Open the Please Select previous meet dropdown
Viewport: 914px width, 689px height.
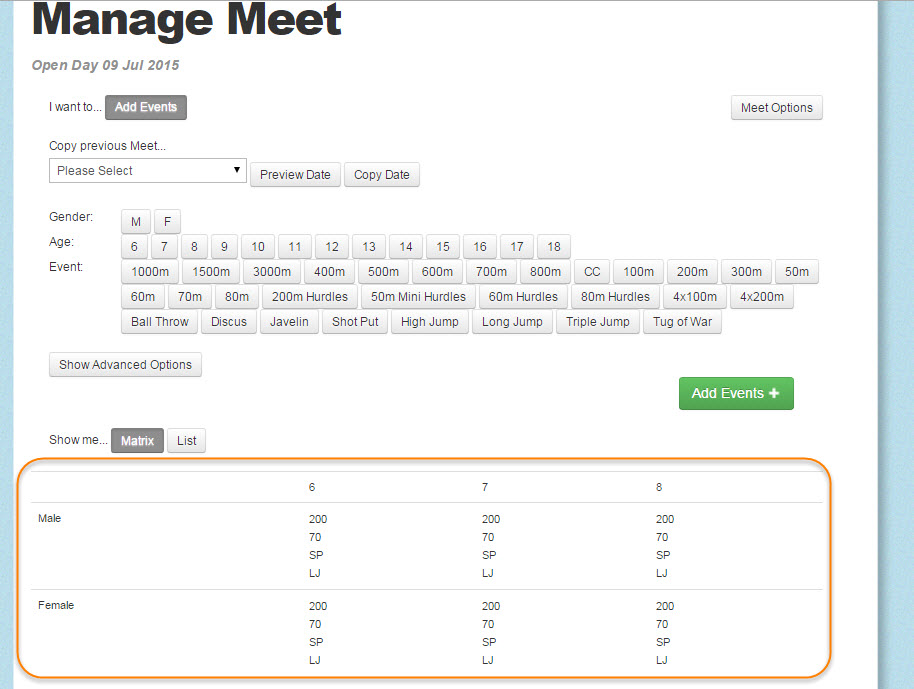click(148, 171)
